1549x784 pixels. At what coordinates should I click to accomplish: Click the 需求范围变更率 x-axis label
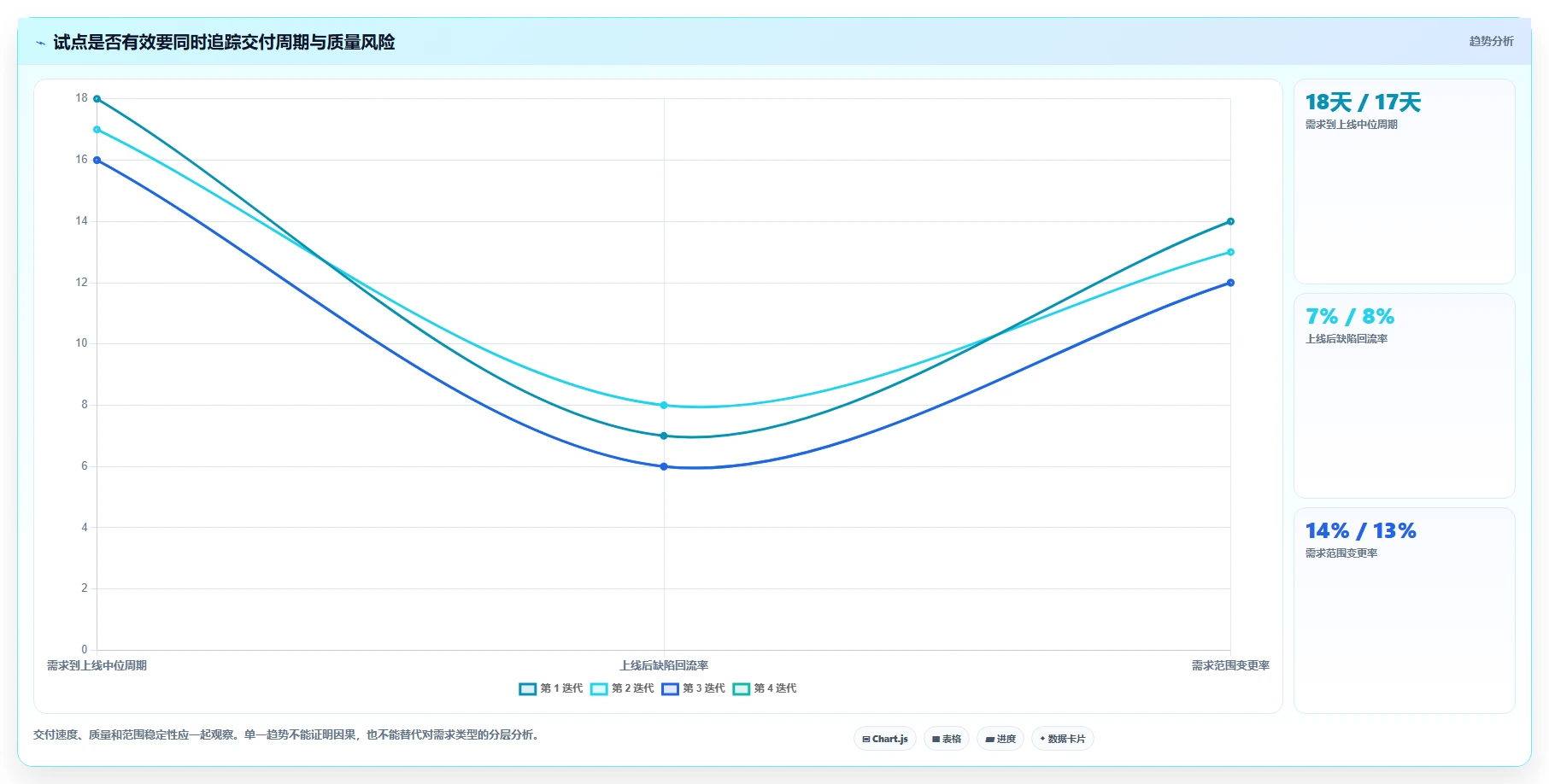tap(1230, 665)
